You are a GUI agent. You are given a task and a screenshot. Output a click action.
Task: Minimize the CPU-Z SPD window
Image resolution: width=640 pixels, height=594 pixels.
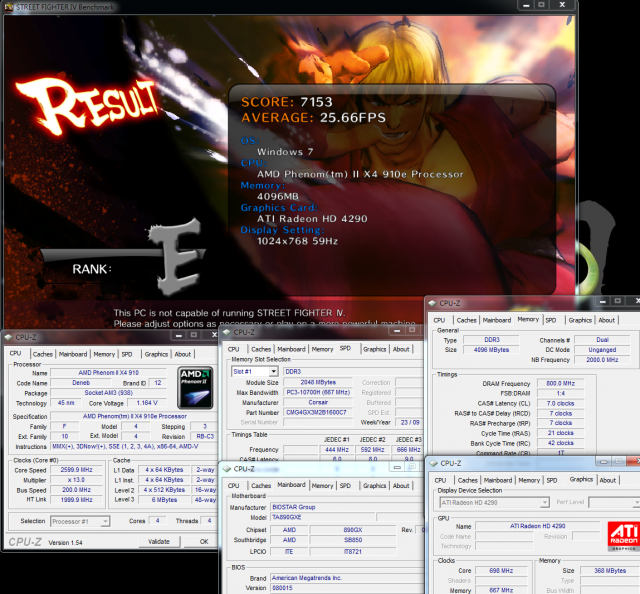click(397, 330)
